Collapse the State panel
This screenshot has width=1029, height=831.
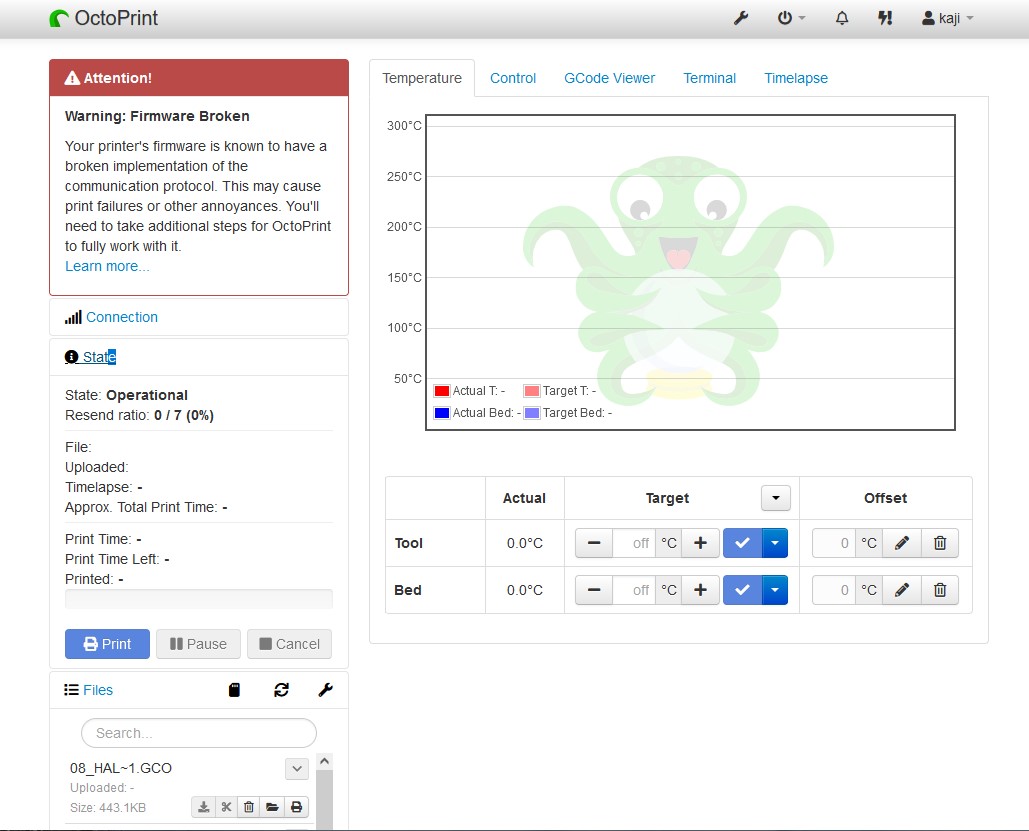click(91, 357)
